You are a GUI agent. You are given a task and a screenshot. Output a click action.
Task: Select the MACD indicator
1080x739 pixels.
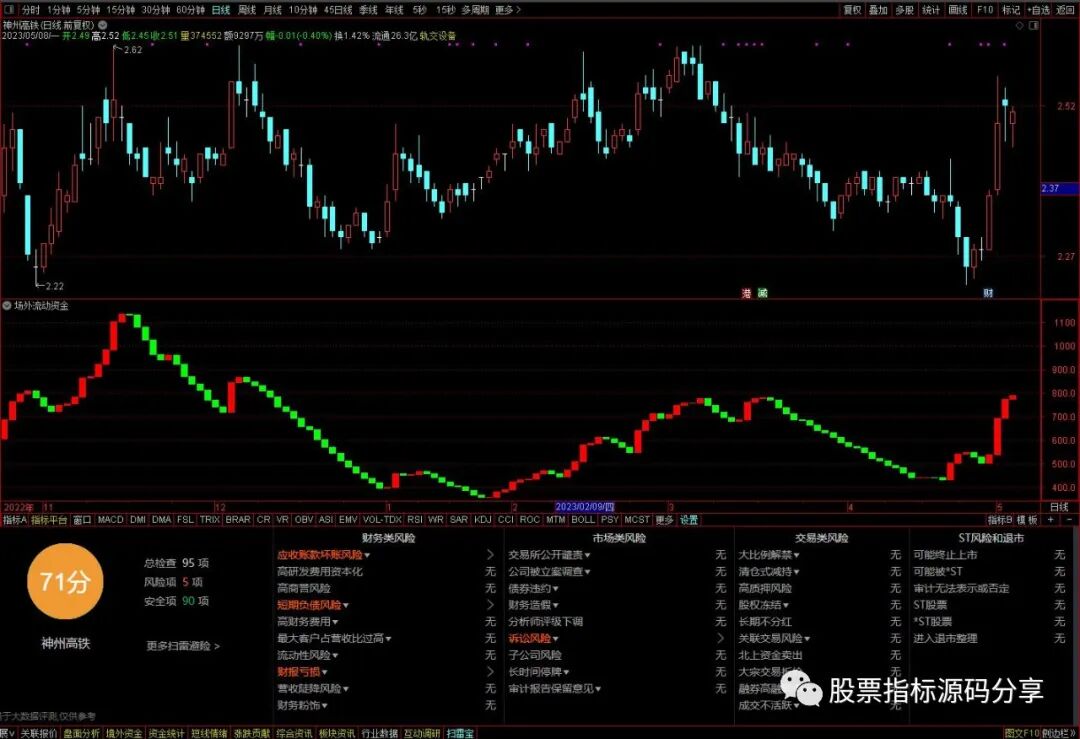coord(110,520)
